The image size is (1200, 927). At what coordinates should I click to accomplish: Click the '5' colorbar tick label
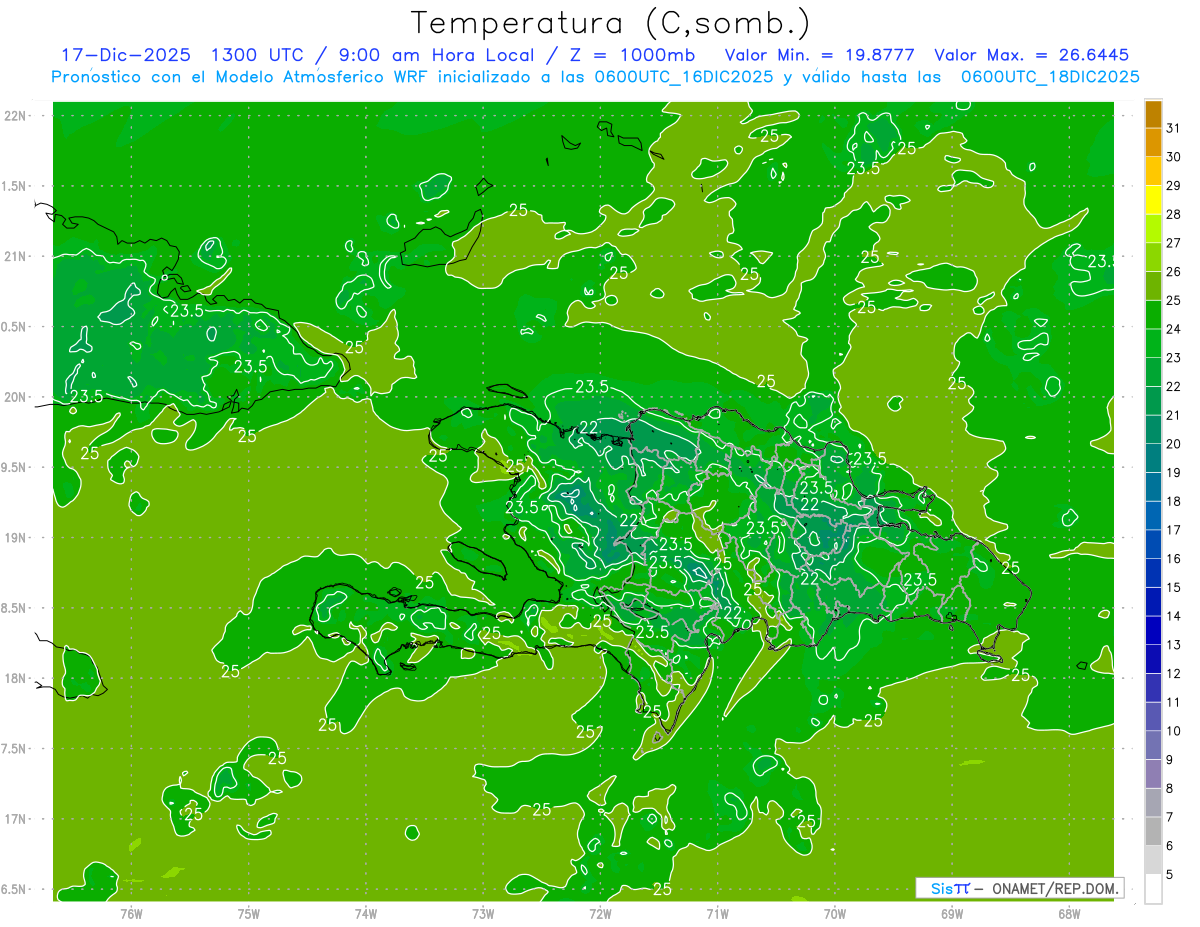(1170, 875)
